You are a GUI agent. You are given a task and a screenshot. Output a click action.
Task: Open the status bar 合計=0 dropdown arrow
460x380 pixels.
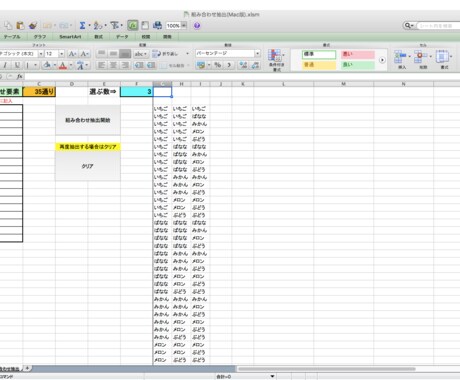(x=272, y=376)
